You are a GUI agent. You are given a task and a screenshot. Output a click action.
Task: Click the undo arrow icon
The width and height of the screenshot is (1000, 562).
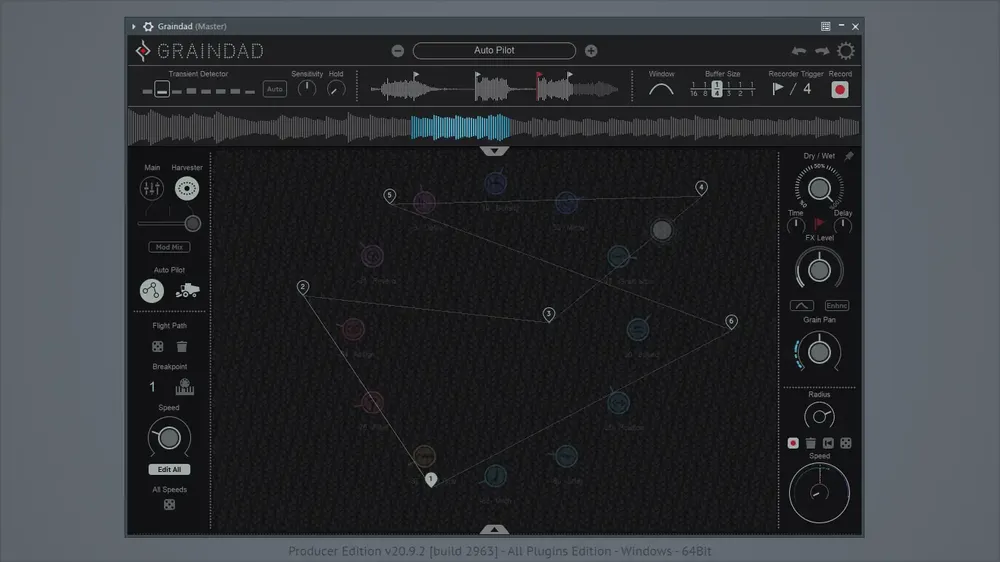tap(798, 51)
